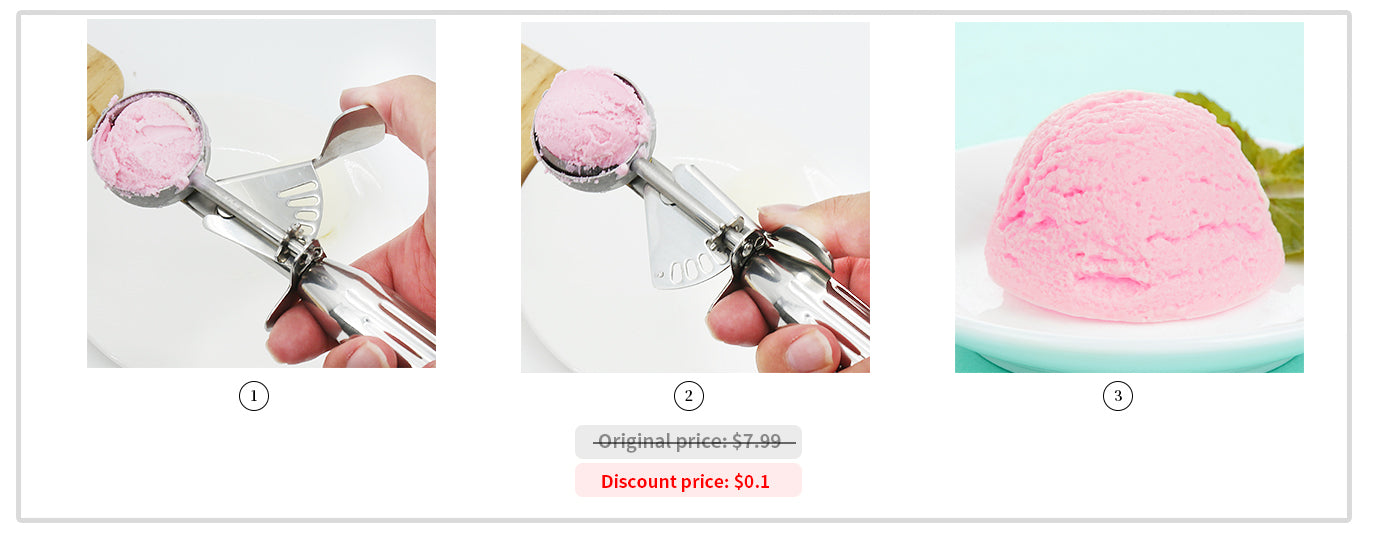
Task: Click the teal table surface in third photo
Action: coord(1129,362)
